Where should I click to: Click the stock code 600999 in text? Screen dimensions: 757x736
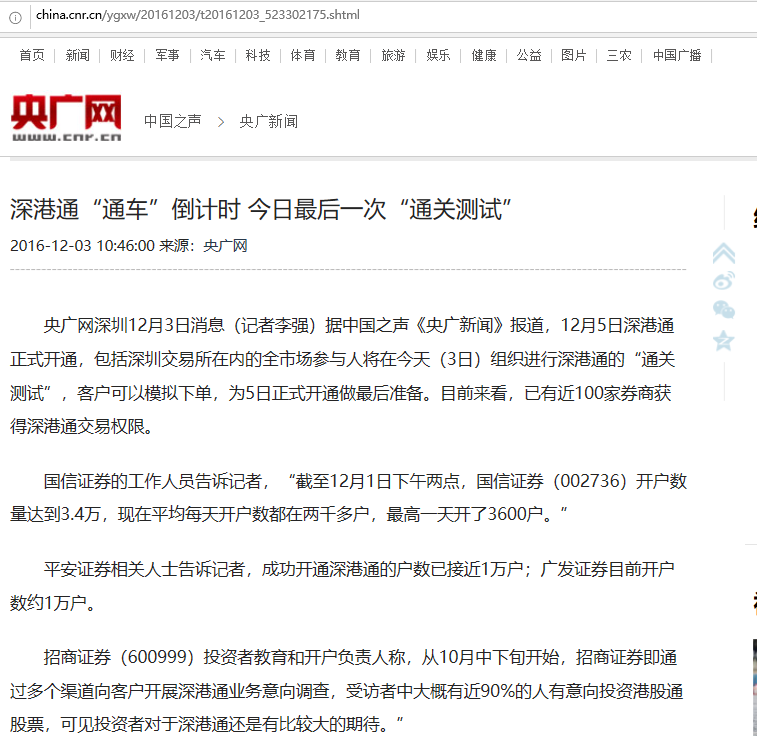(x=157, y=657)
